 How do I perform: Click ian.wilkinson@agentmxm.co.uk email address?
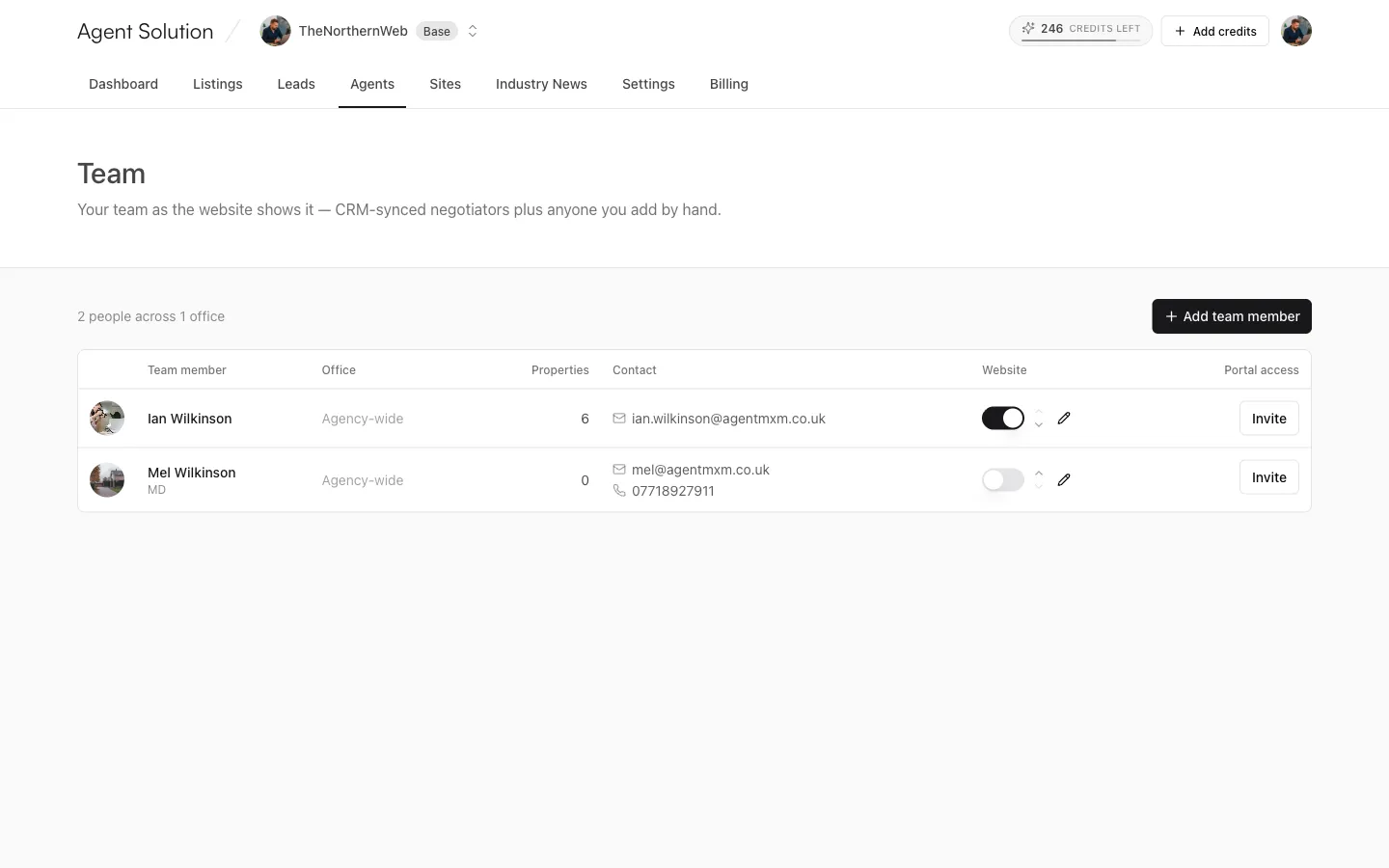(728, 419)
